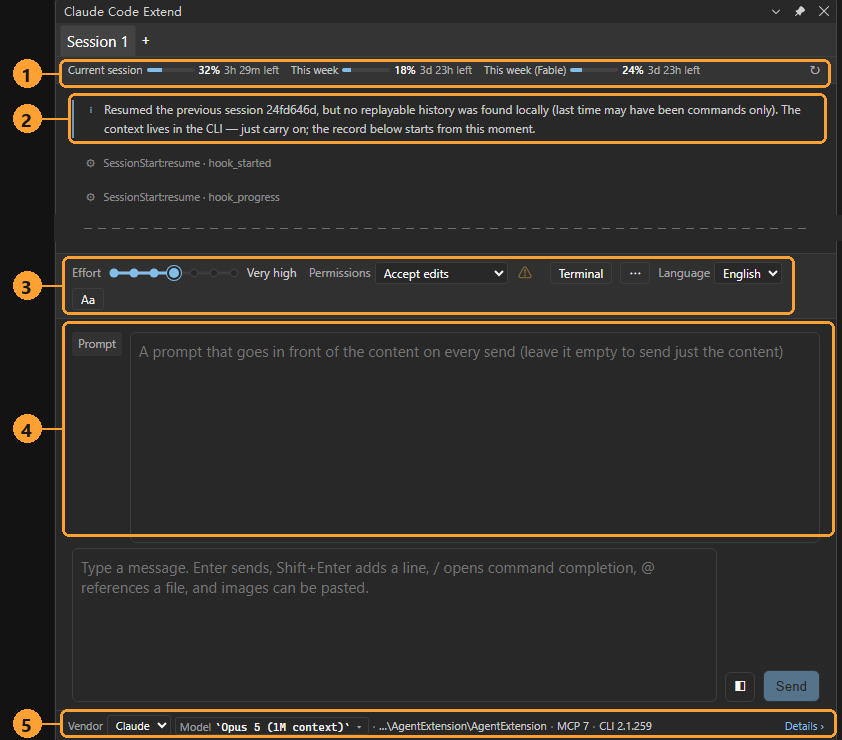Open the Language dropdown set to English
842x740 pixels.
(748, 273)
